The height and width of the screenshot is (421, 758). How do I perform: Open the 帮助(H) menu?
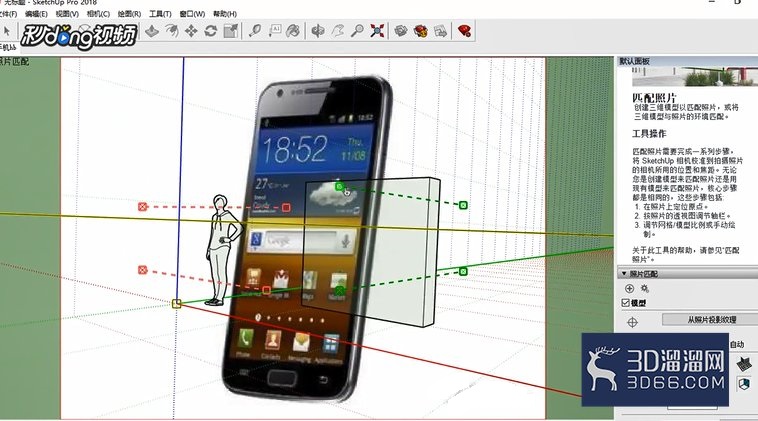click(x=225, y=14)
